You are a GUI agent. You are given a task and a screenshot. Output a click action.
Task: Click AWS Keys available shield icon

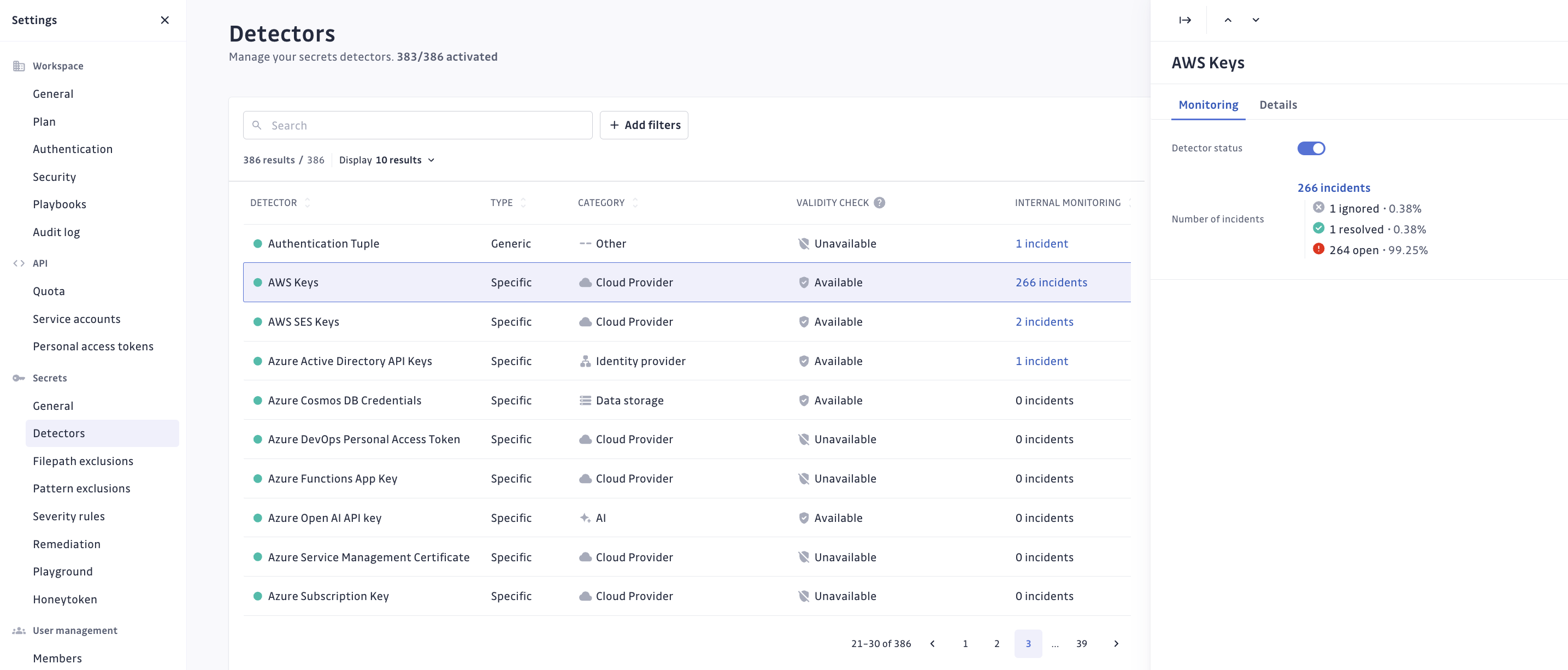(x=804, y=283)
